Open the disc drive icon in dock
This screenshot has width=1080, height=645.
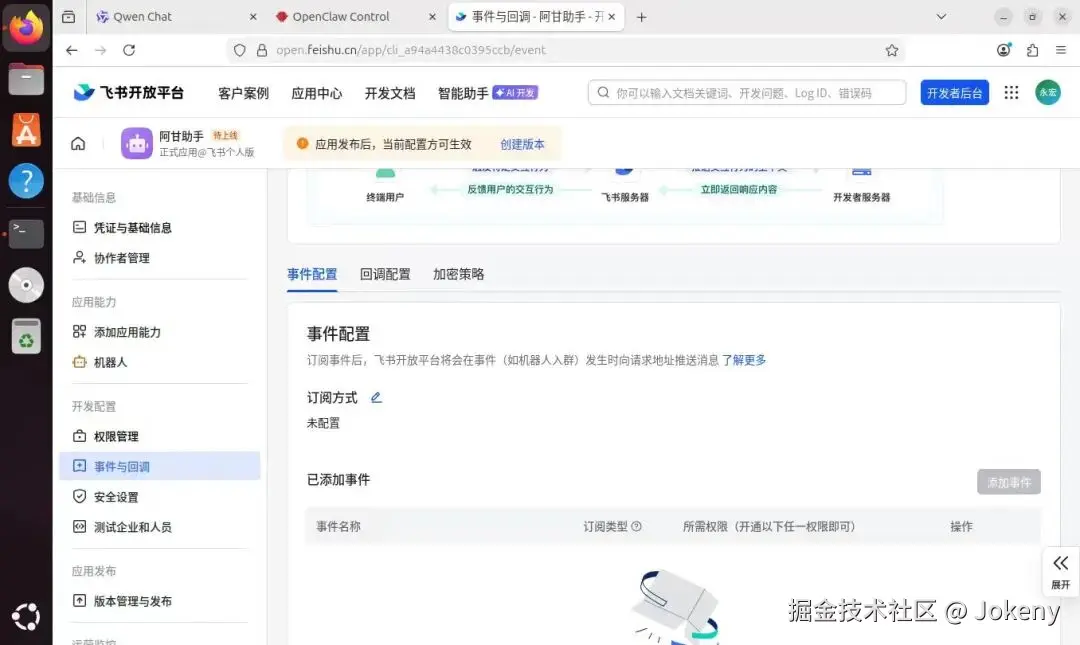pos(26,285)
